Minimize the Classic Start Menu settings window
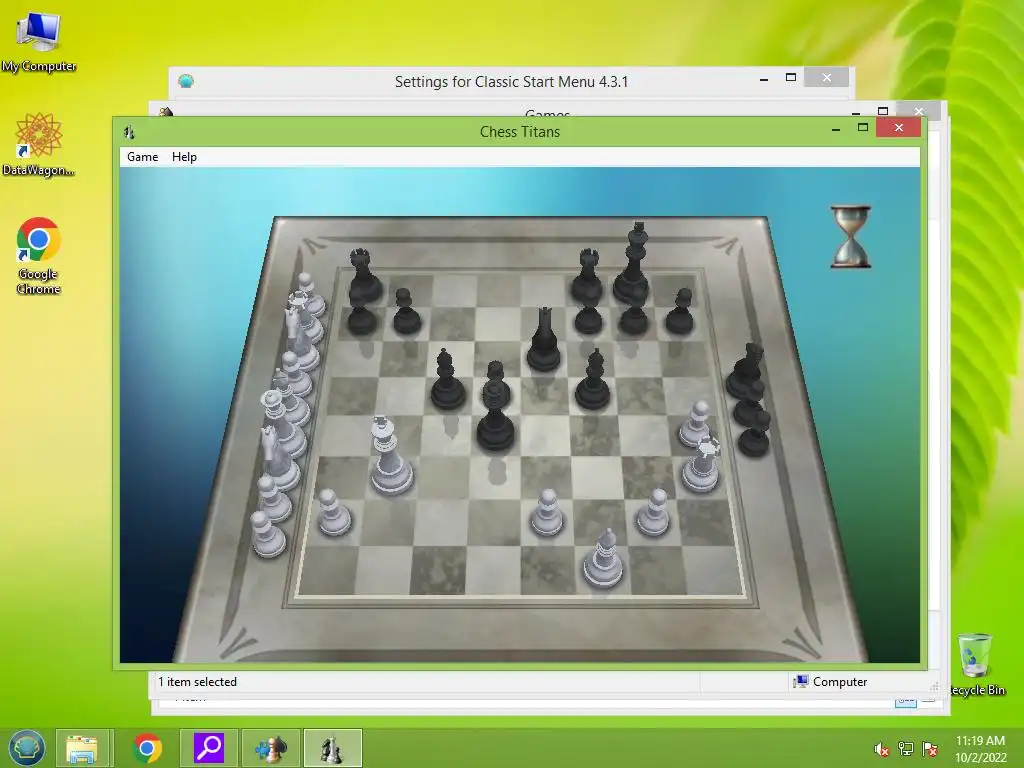Viewport: 1024px width, 768px height. (764, 79)
